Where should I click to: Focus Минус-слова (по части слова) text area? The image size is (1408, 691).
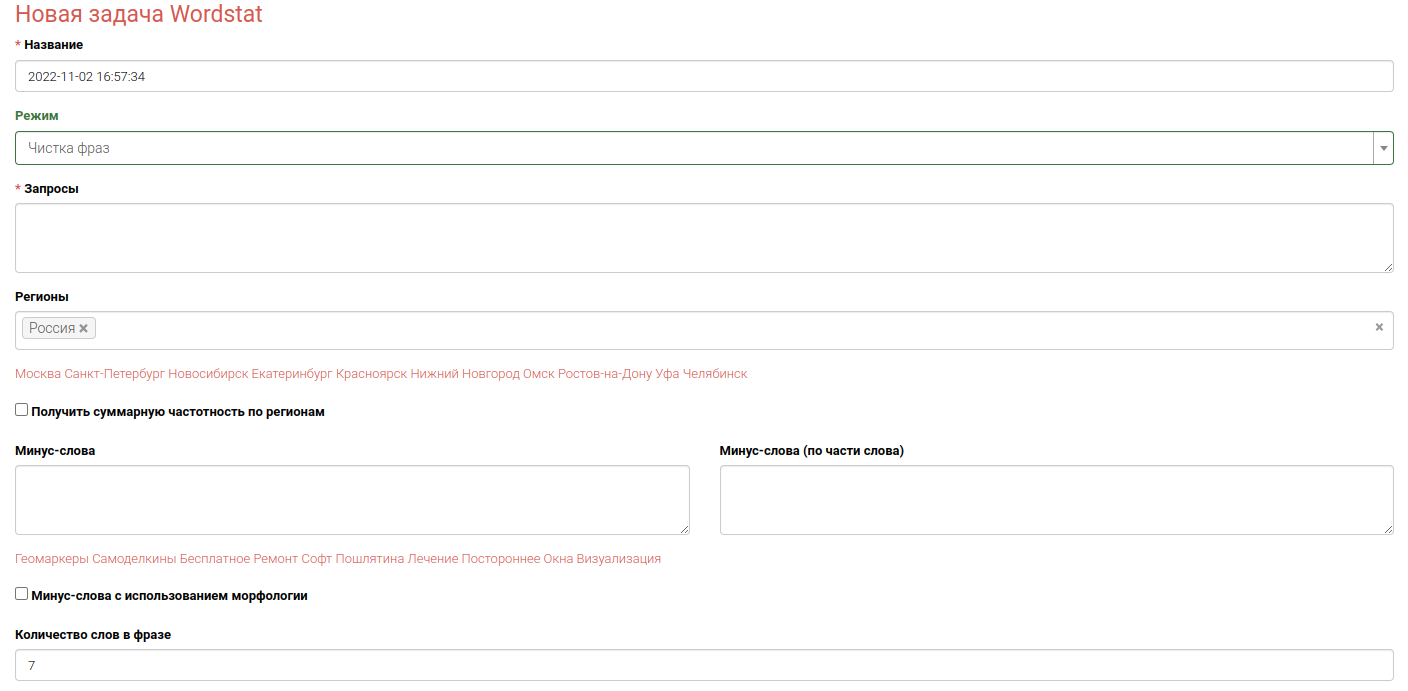[1056, 500]
